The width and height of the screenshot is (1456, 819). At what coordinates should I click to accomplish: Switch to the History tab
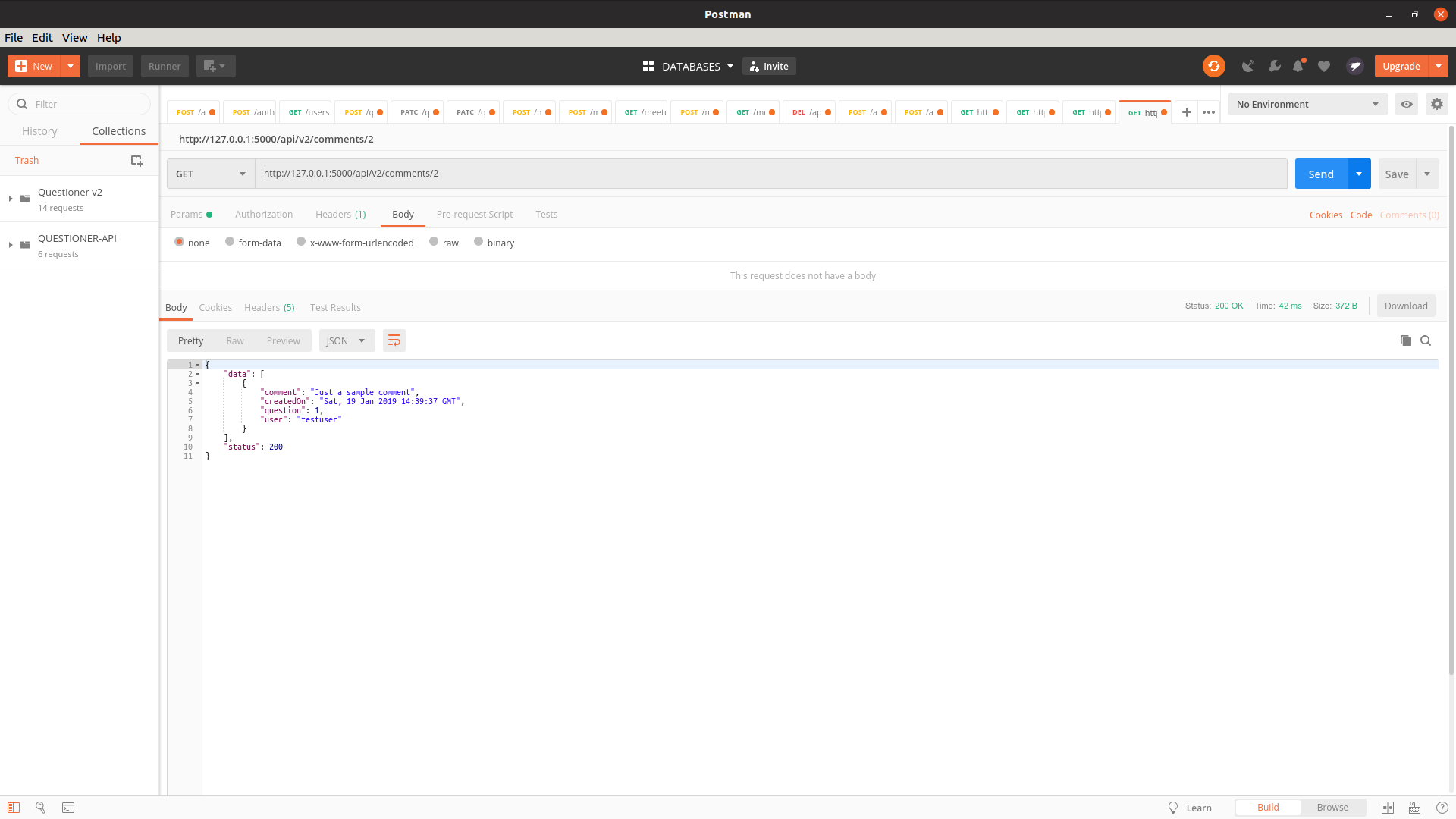pyautogui.click(x=39, y=131)
